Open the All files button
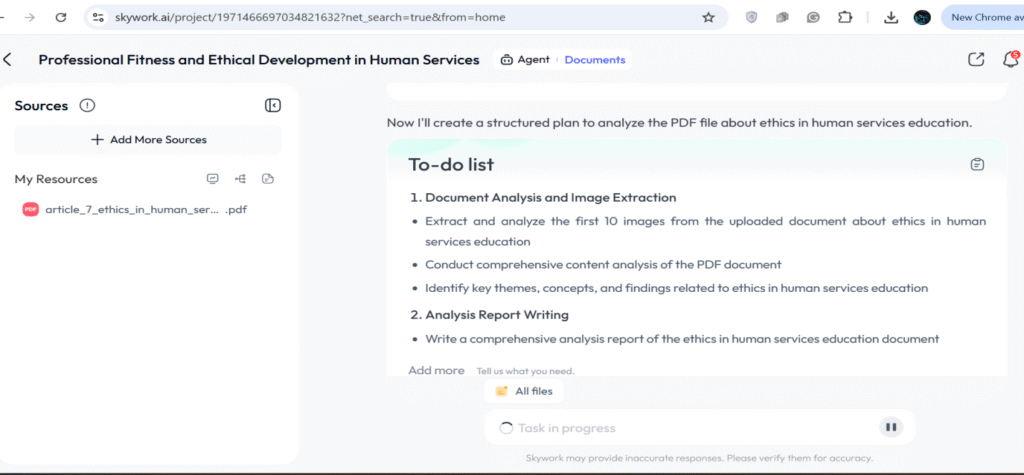 click(524, 391)
